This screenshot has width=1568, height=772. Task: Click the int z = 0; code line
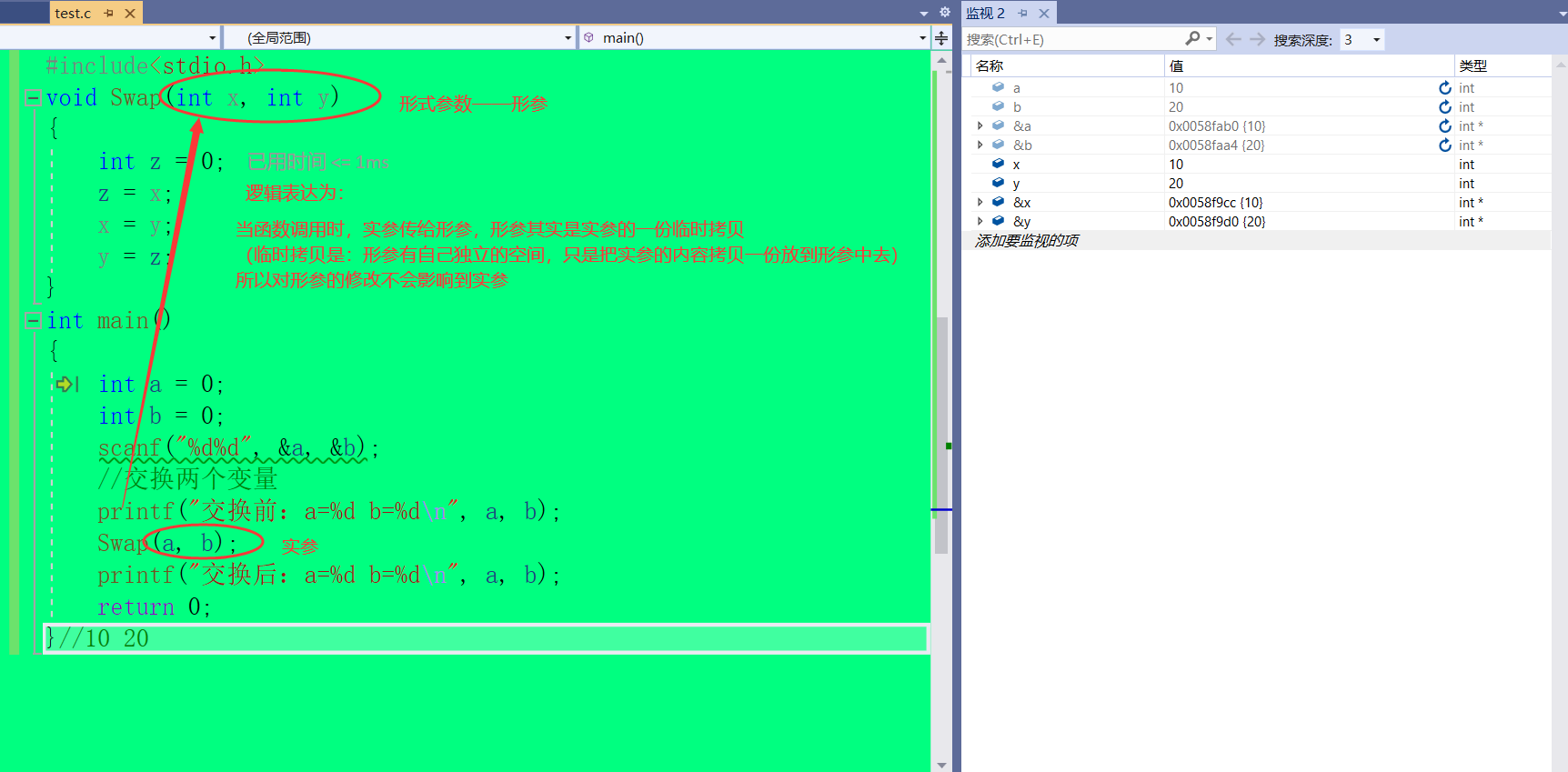[161, 161]
